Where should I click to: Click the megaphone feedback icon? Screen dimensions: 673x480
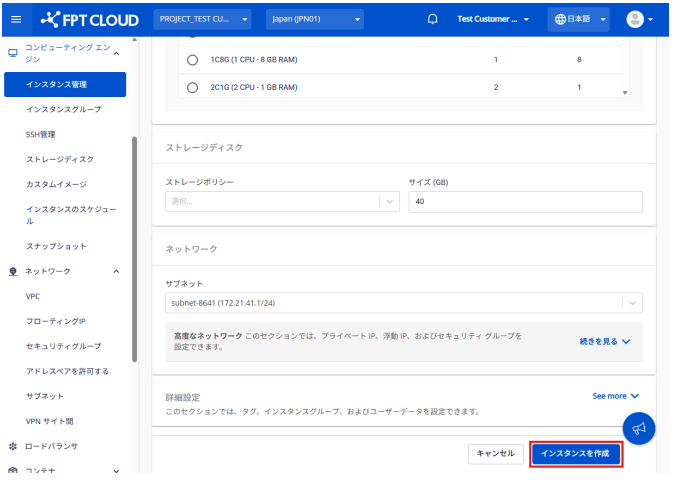[638, 427]
